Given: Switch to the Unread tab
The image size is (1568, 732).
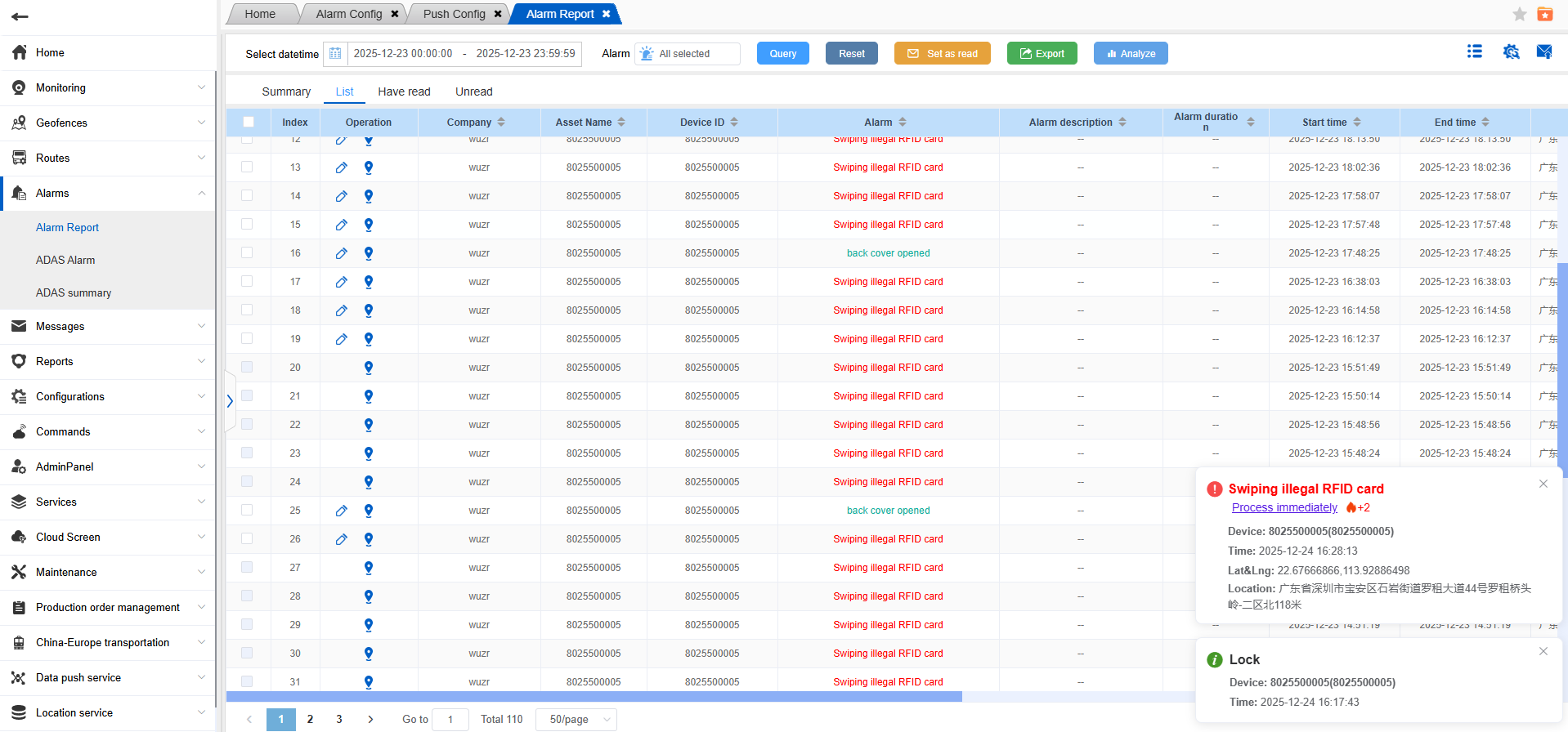Looking at the screenshot, I should (473, 91).
